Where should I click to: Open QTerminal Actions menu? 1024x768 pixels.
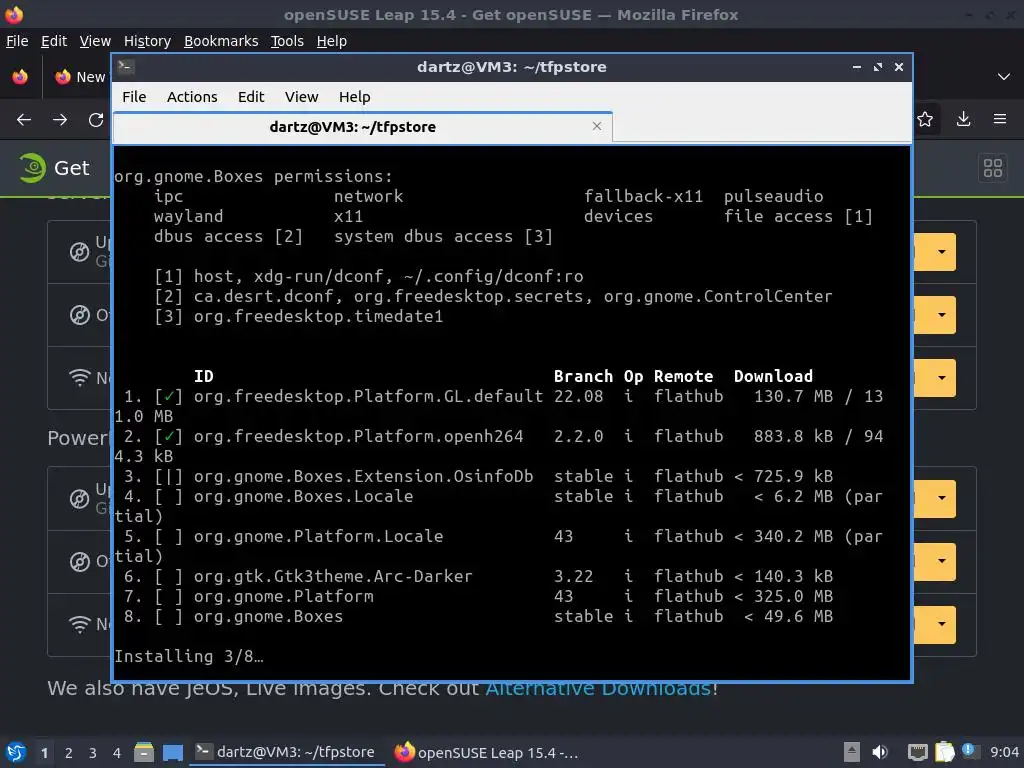pos(192,97)
